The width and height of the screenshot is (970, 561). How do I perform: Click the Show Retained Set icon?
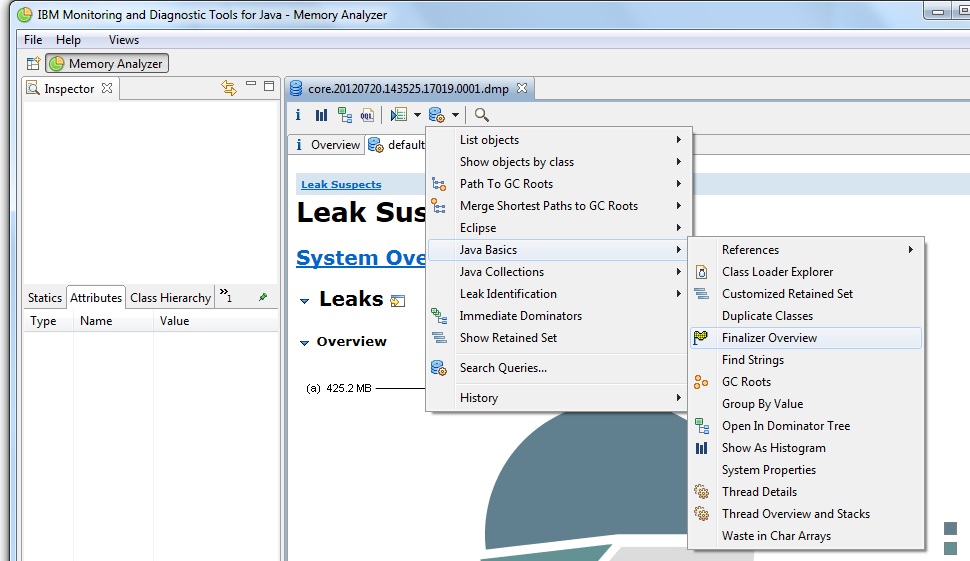tap(439, 338)
